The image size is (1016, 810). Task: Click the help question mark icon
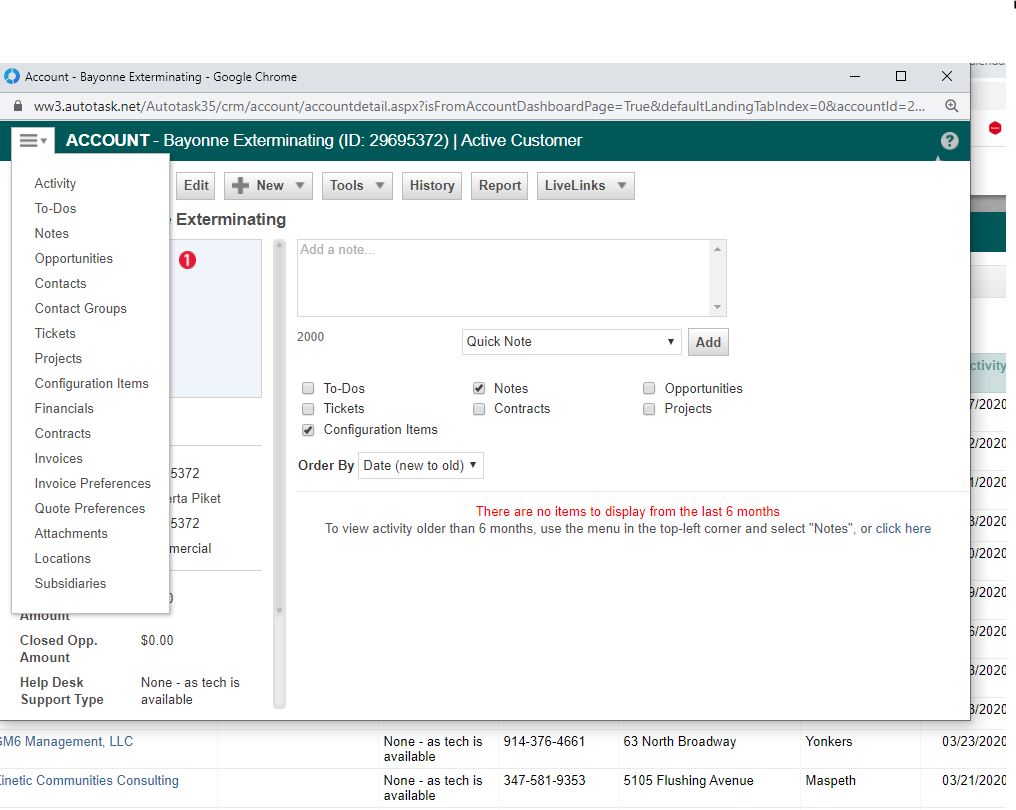(949, 141)
